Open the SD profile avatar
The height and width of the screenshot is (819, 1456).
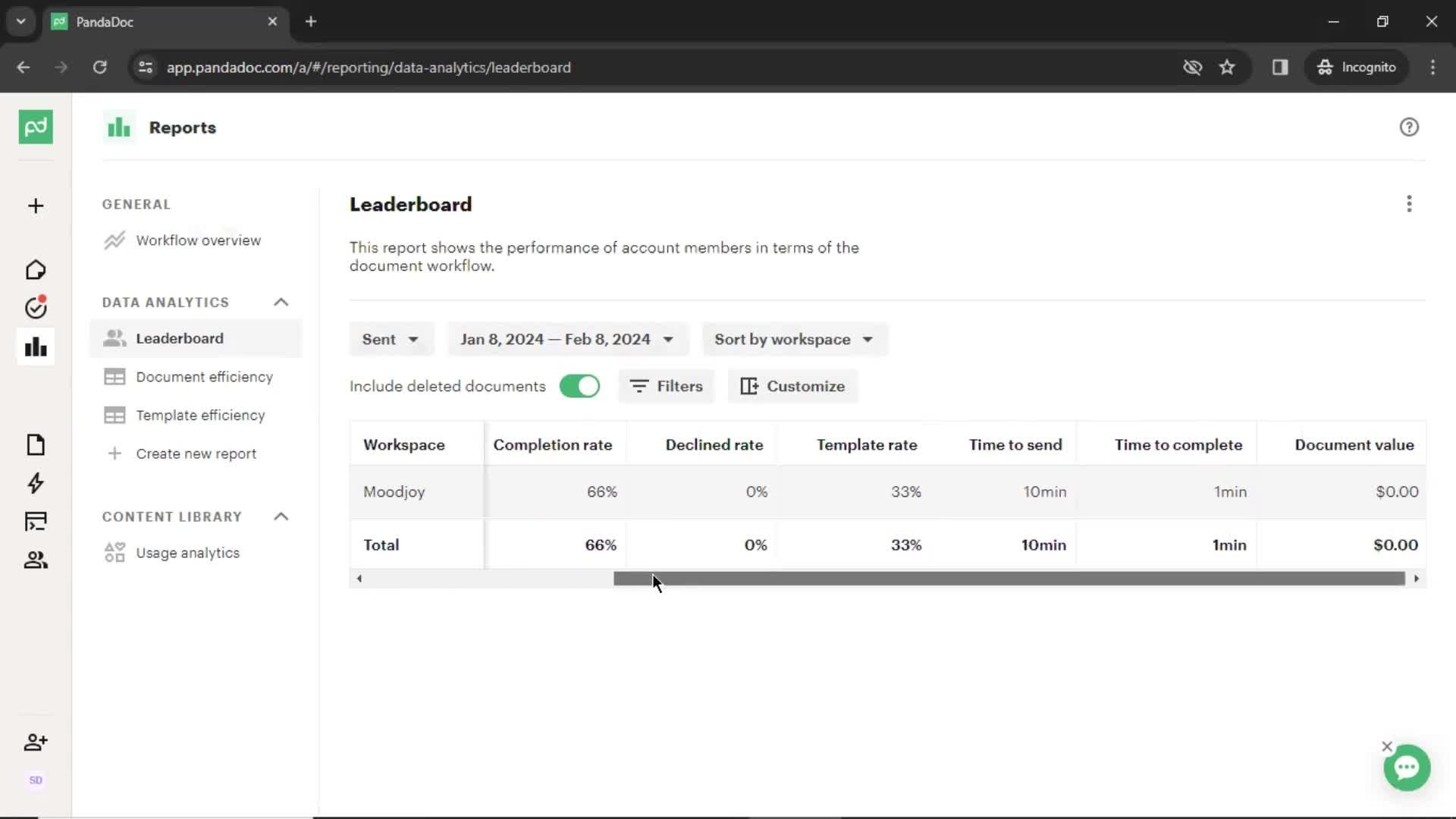36,780
